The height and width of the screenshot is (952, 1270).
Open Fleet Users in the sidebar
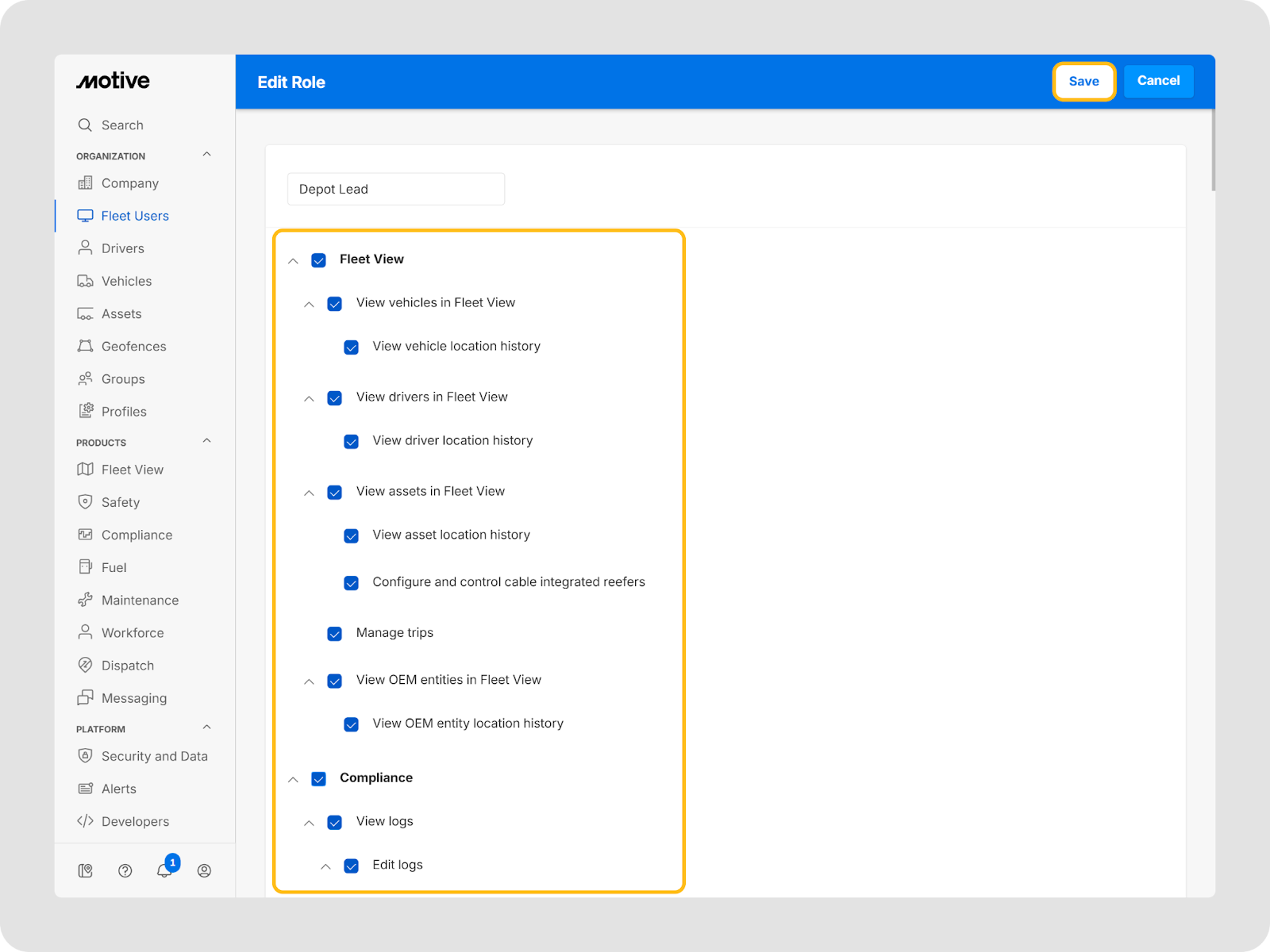135,216
